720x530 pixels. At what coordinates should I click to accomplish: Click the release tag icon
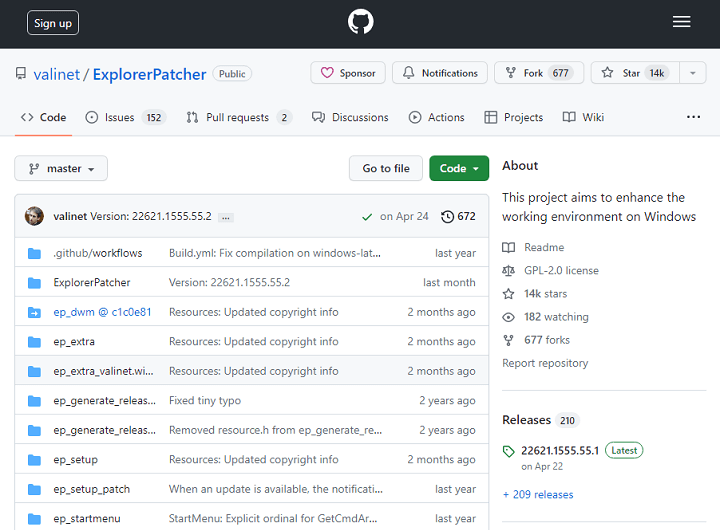(x=509, y=451)
